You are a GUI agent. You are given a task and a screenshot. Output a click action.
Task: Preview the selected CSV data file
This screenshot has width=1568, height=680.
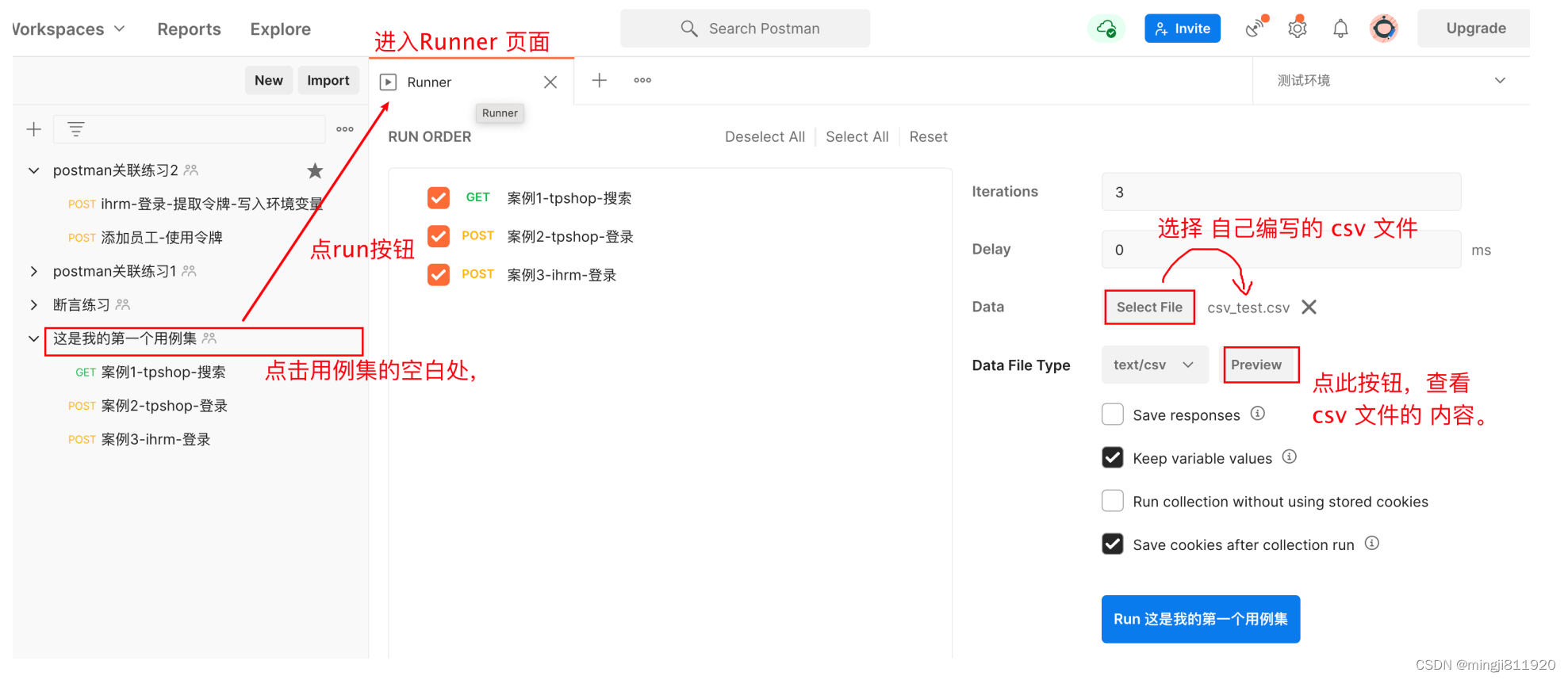tap(1256, 365)
